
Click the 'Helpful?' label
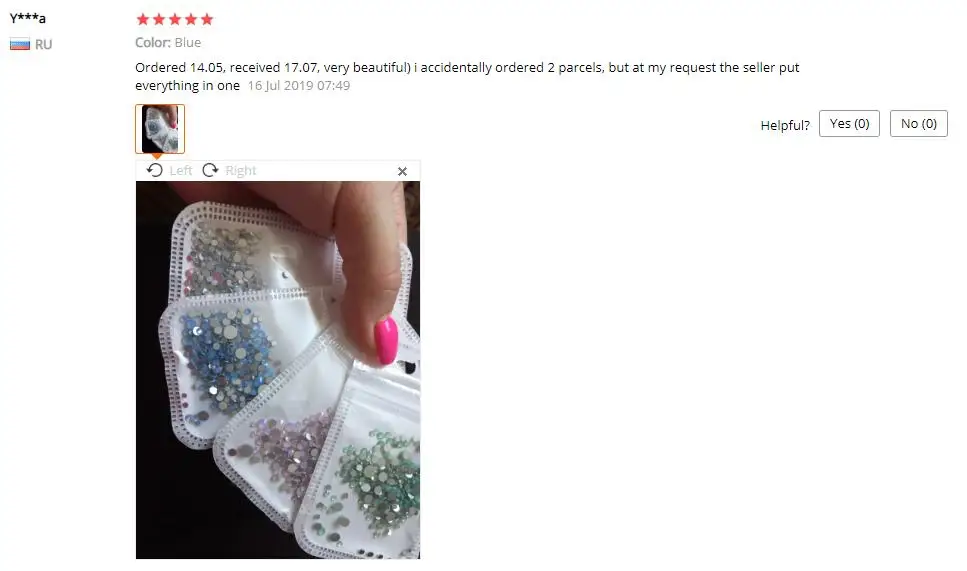784,125
